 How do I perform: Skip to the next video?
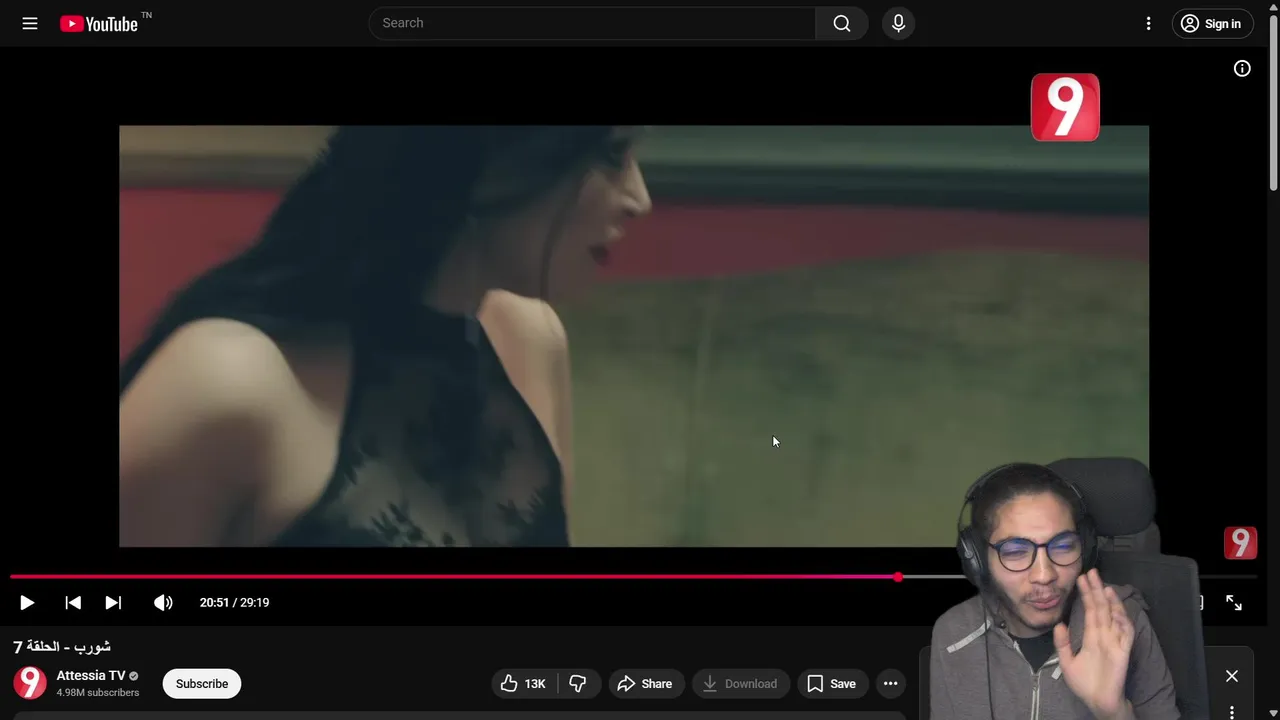pos(113,602)
